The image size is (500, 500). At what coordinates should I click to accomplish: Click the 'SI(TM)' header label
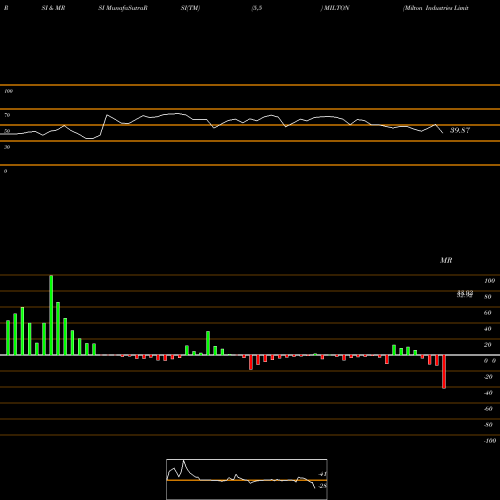pos(190,8)
